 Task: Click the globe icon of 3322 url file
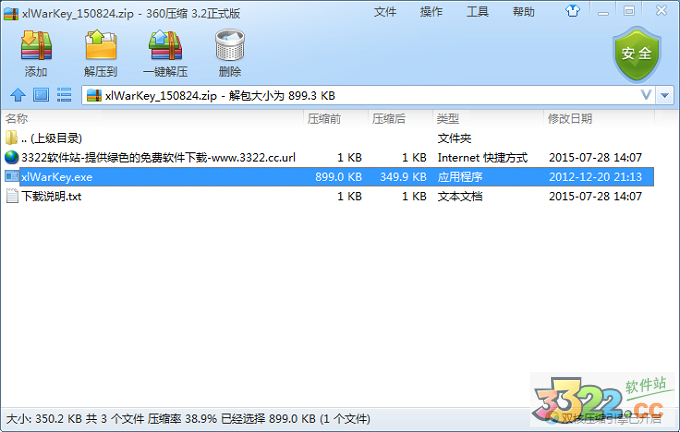[x=12, y=157]
